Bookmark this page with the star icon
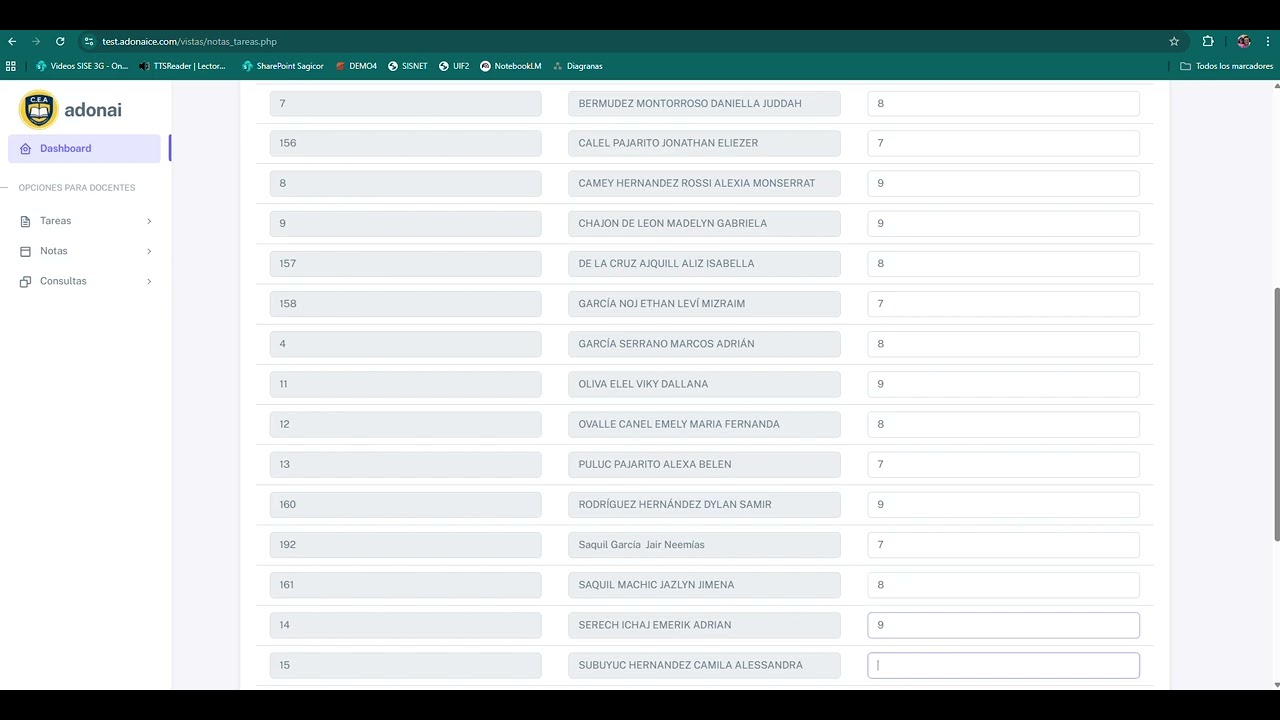The image size is (1280, 720). [x=1174, y=41]
